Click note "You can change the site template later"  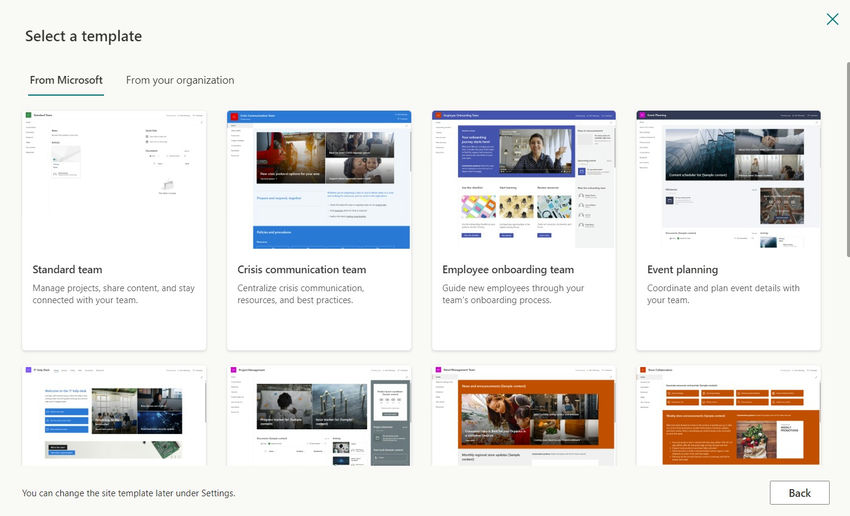pyautogui.click(x=128, y=493)
